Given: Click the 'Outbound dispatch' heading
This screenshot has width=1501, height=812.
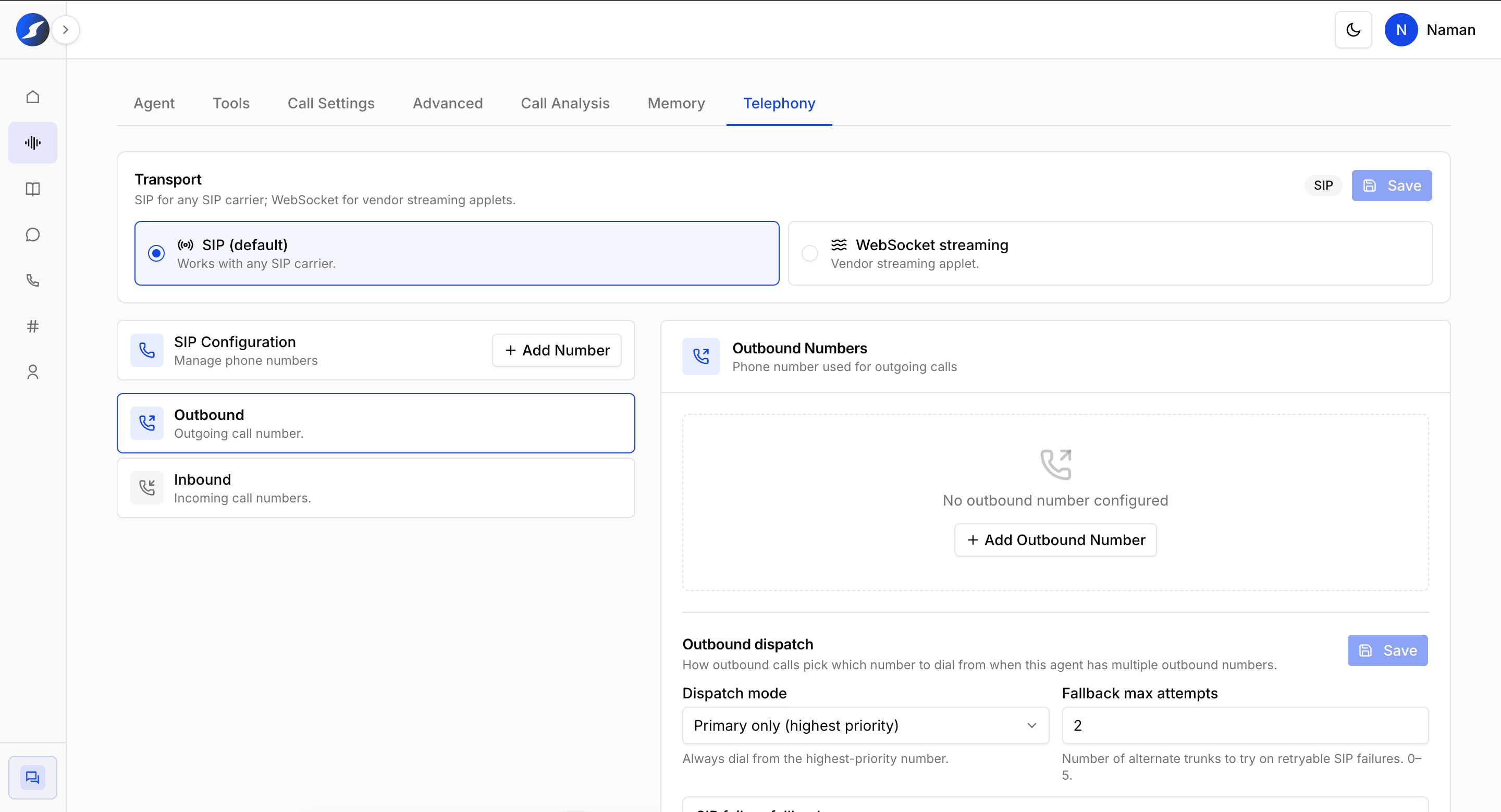Looking at the screenshot, I should 747,644.
